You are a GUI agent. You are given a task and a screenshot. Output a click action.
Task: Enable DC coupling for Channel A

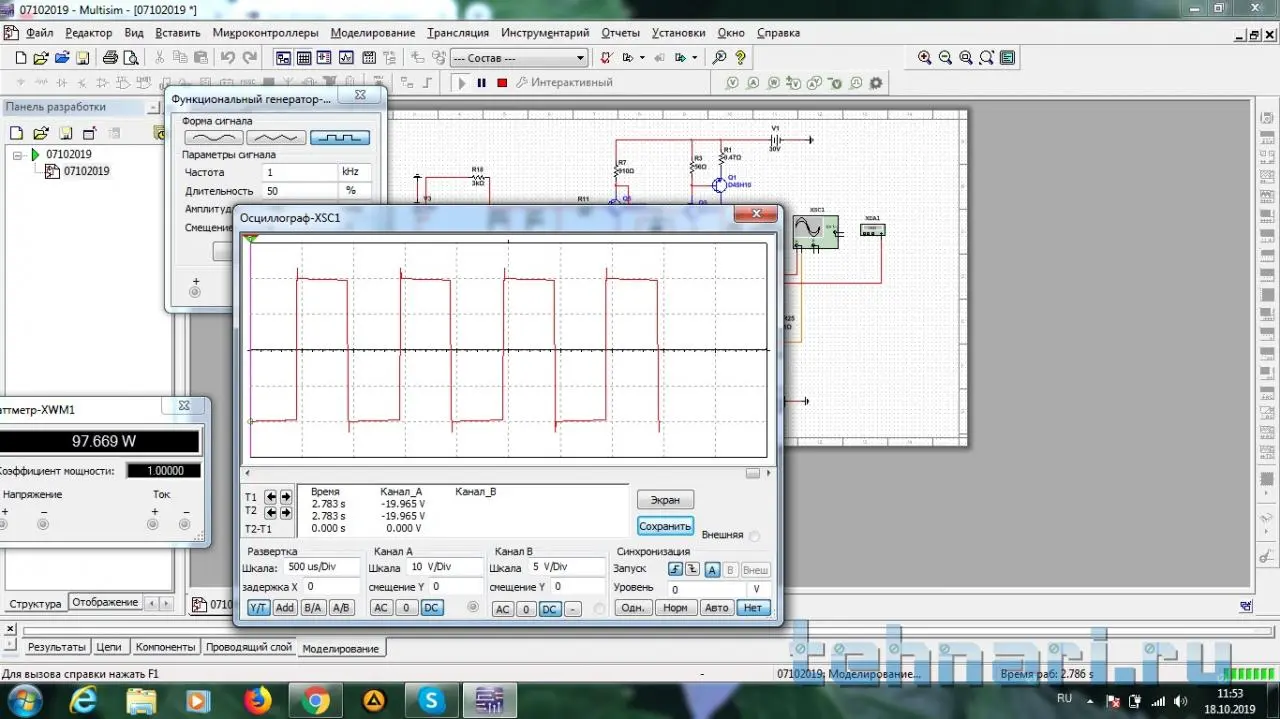click(x=431, y=608)
